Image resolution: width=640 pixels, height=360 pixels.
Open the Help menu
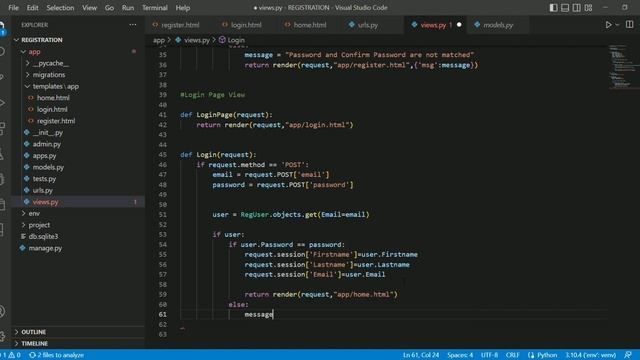tap(182, 8)
